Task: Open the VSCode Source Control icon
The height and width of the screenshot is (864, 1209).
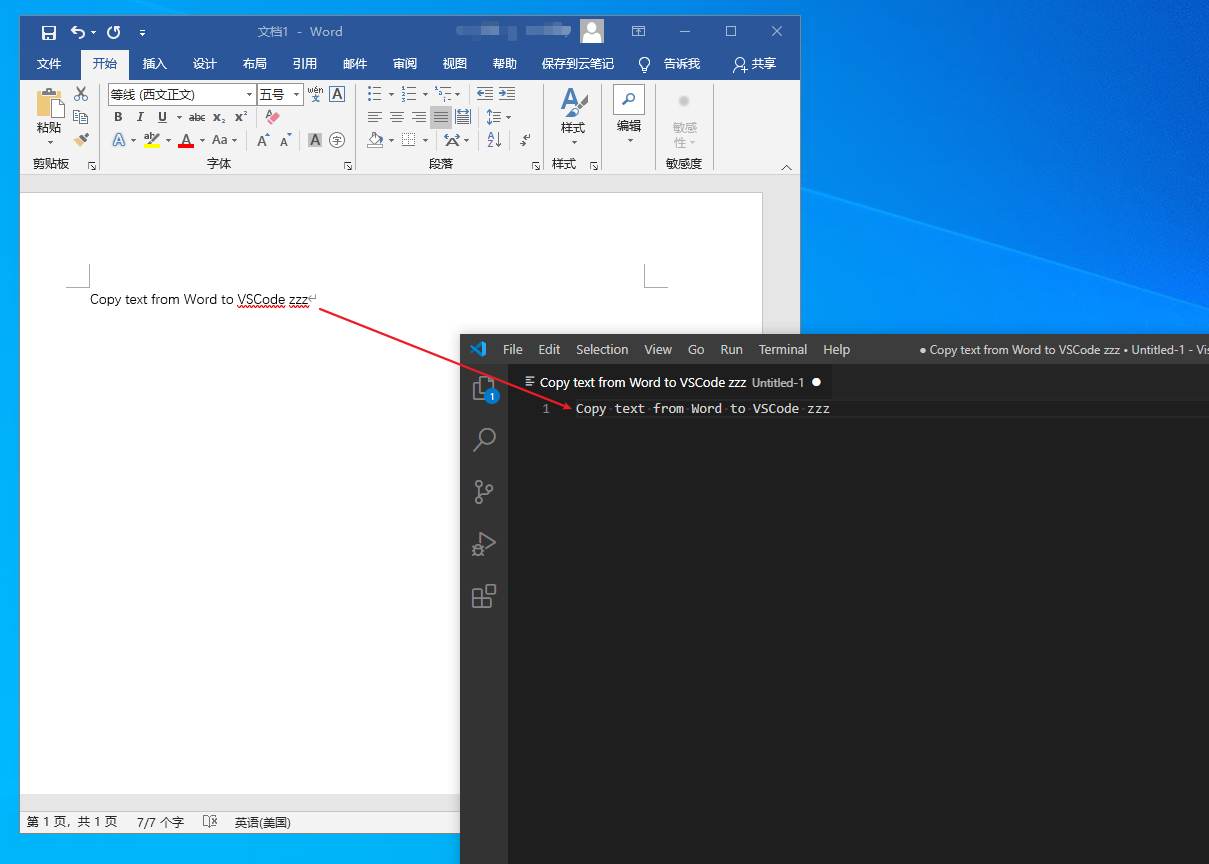Action: coord(484,492)
